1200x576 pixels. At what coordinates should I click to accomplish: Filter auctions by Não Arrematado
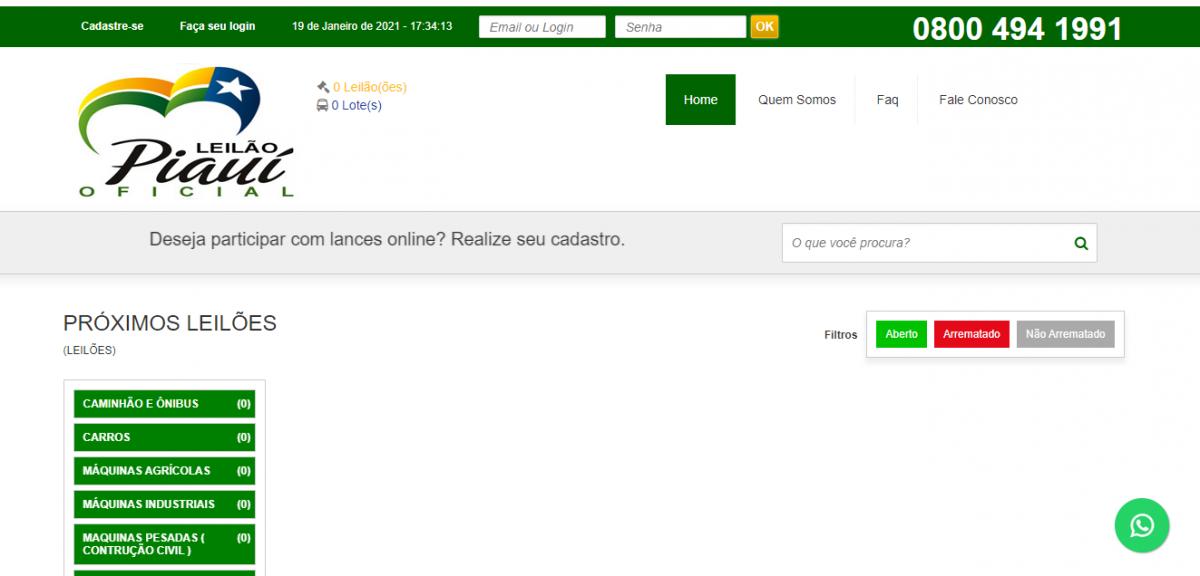pos(1066,334)
